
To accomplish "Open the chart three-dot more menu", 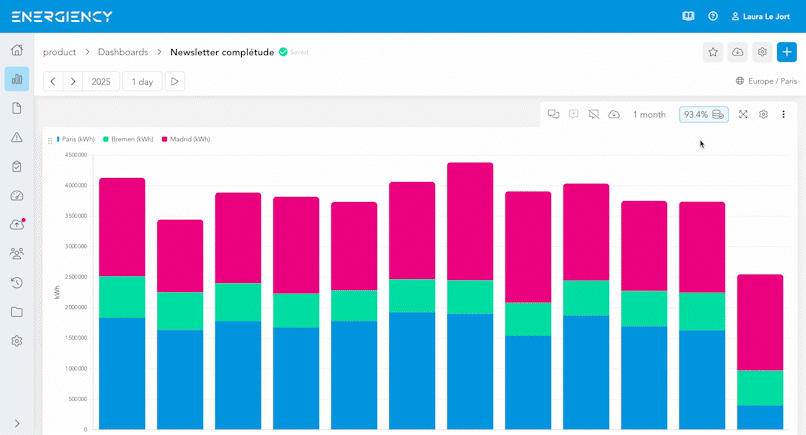I will click(x=783, y=114).
